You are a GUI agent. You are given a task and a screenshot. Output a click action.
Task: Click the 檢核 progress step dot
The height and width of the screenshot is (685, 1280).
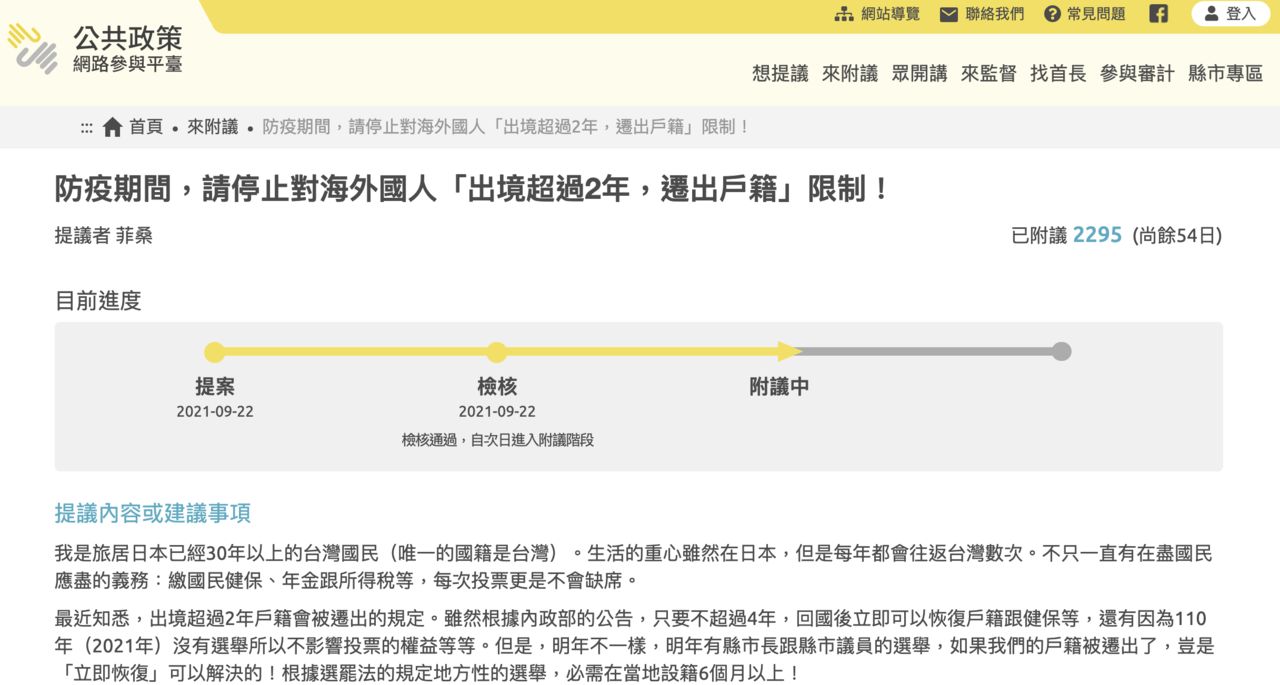pyautogui.click(x=496, y=352)
